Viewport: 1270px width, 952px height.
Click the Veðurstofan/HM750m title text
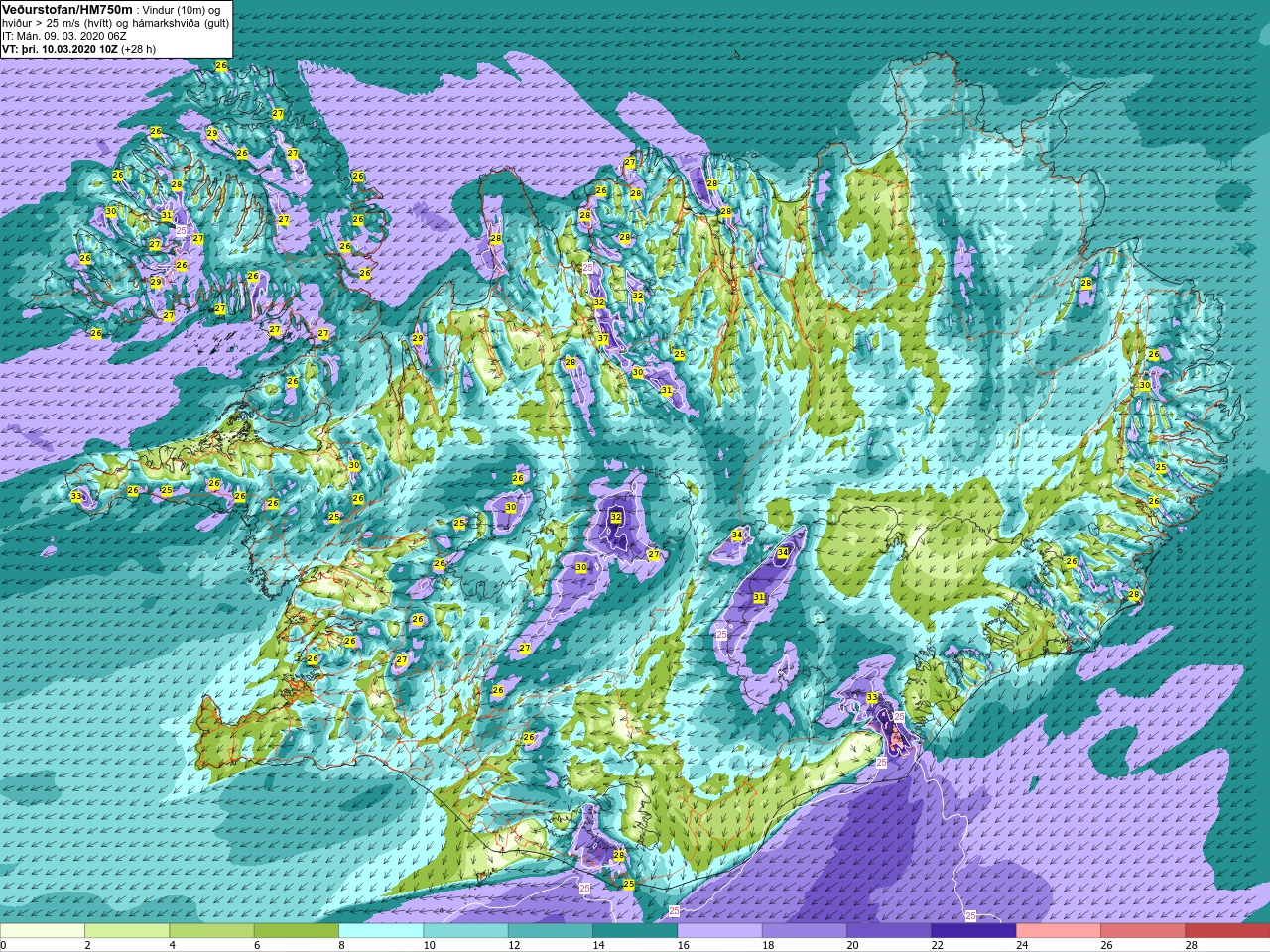pyautogui.click(x=67, y=9)
